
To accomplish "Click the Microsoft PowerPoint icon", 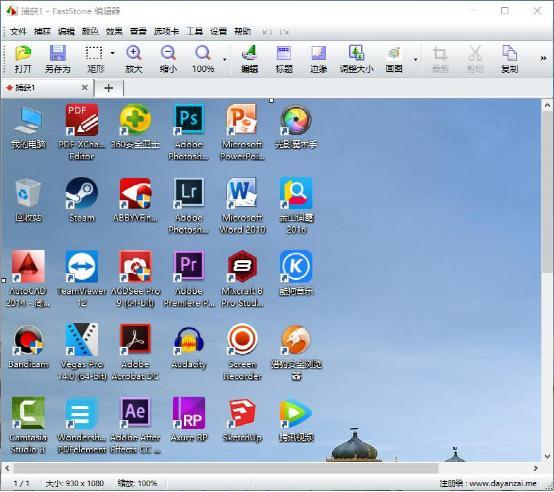I will click(x=242, y=119).
